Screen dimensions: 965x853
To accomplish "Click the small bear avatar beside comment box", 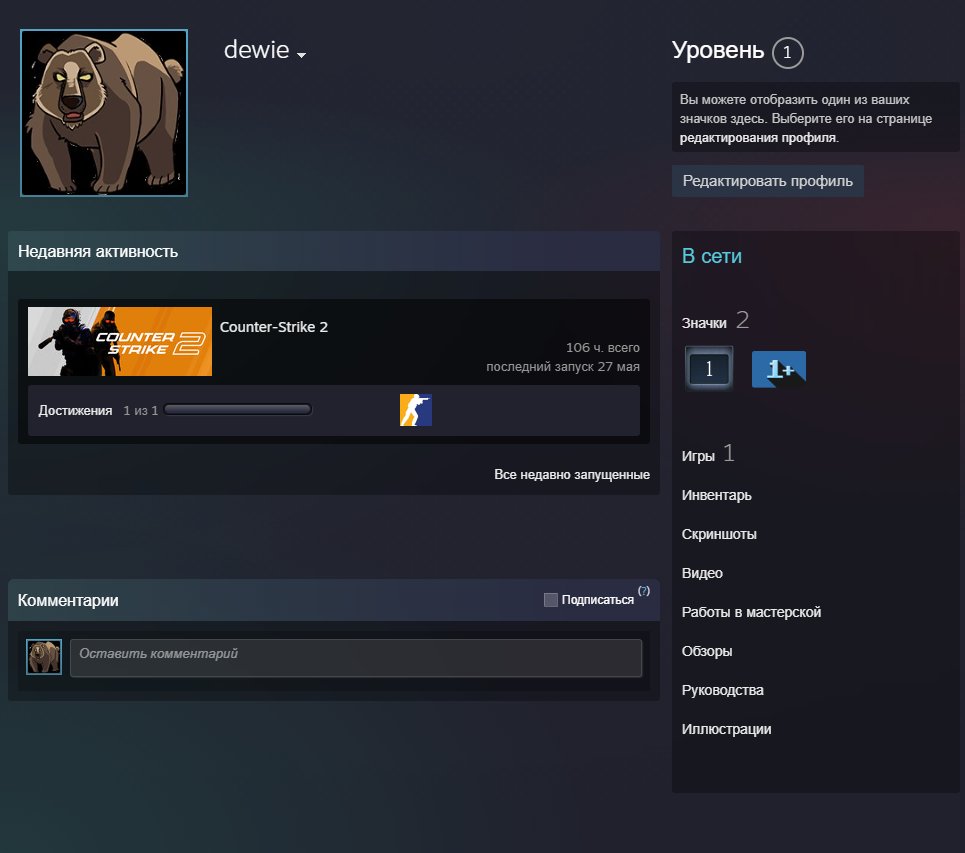I will click(x=44, y=657).
